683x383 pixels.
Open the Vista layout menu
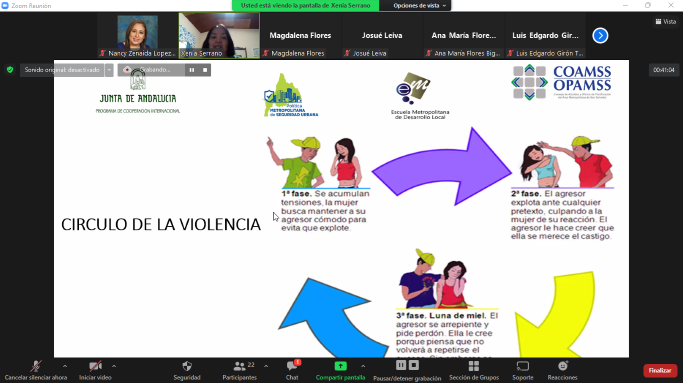pos(666,21)
